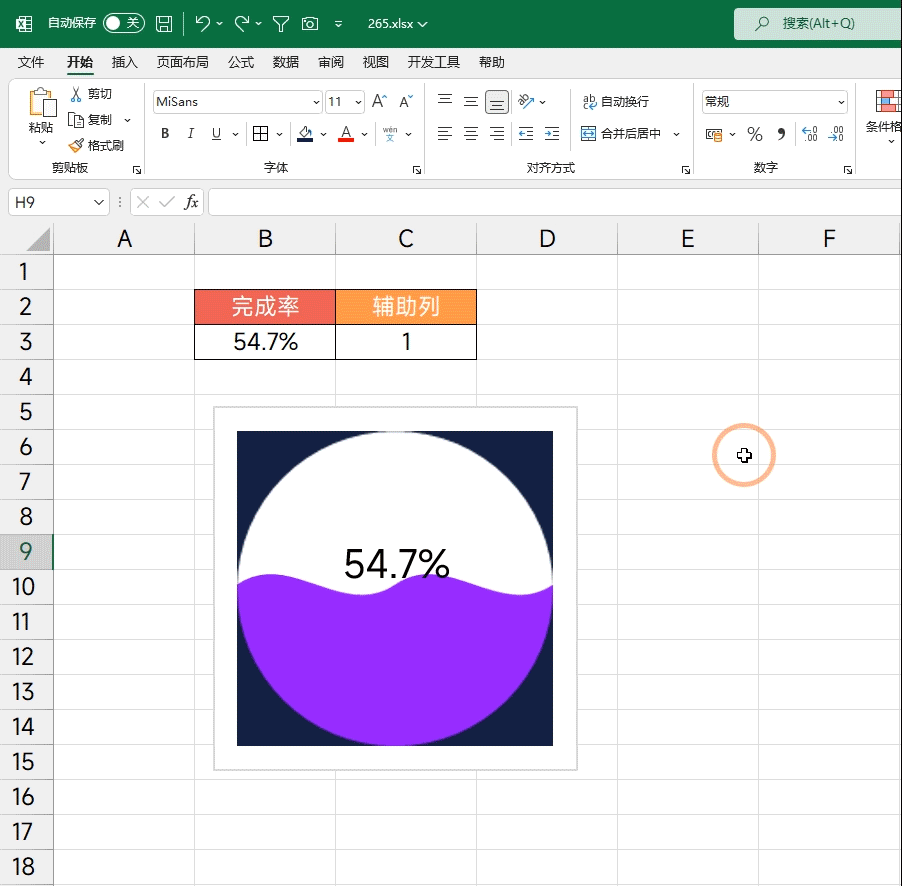Toggle Align Right
902x886 pixels.
click(x=496, y=133)
